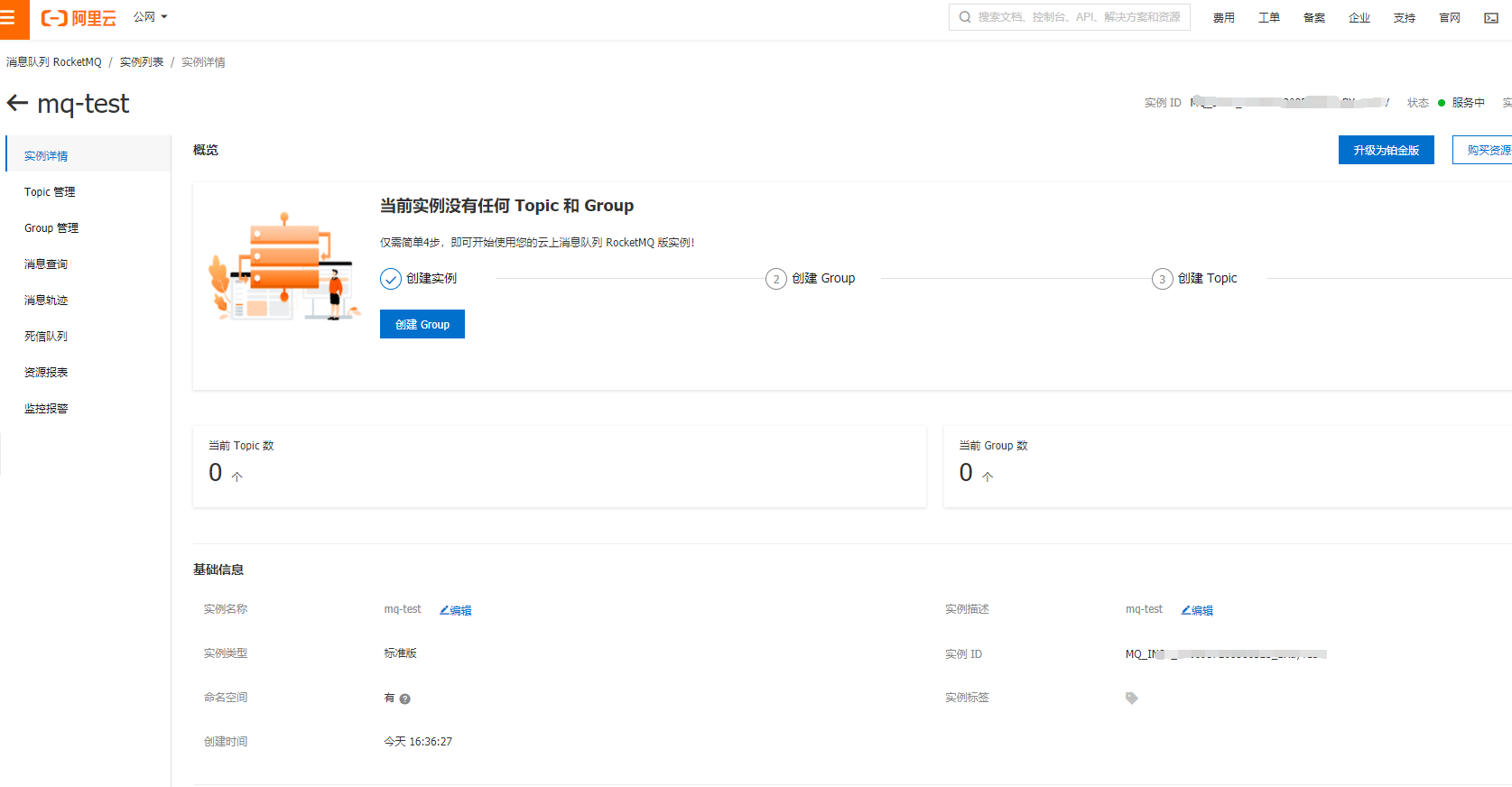1512x787 pixels.
Task: Click the 概览 section heading
Action: pyautogui.click(x=206, y=150)
